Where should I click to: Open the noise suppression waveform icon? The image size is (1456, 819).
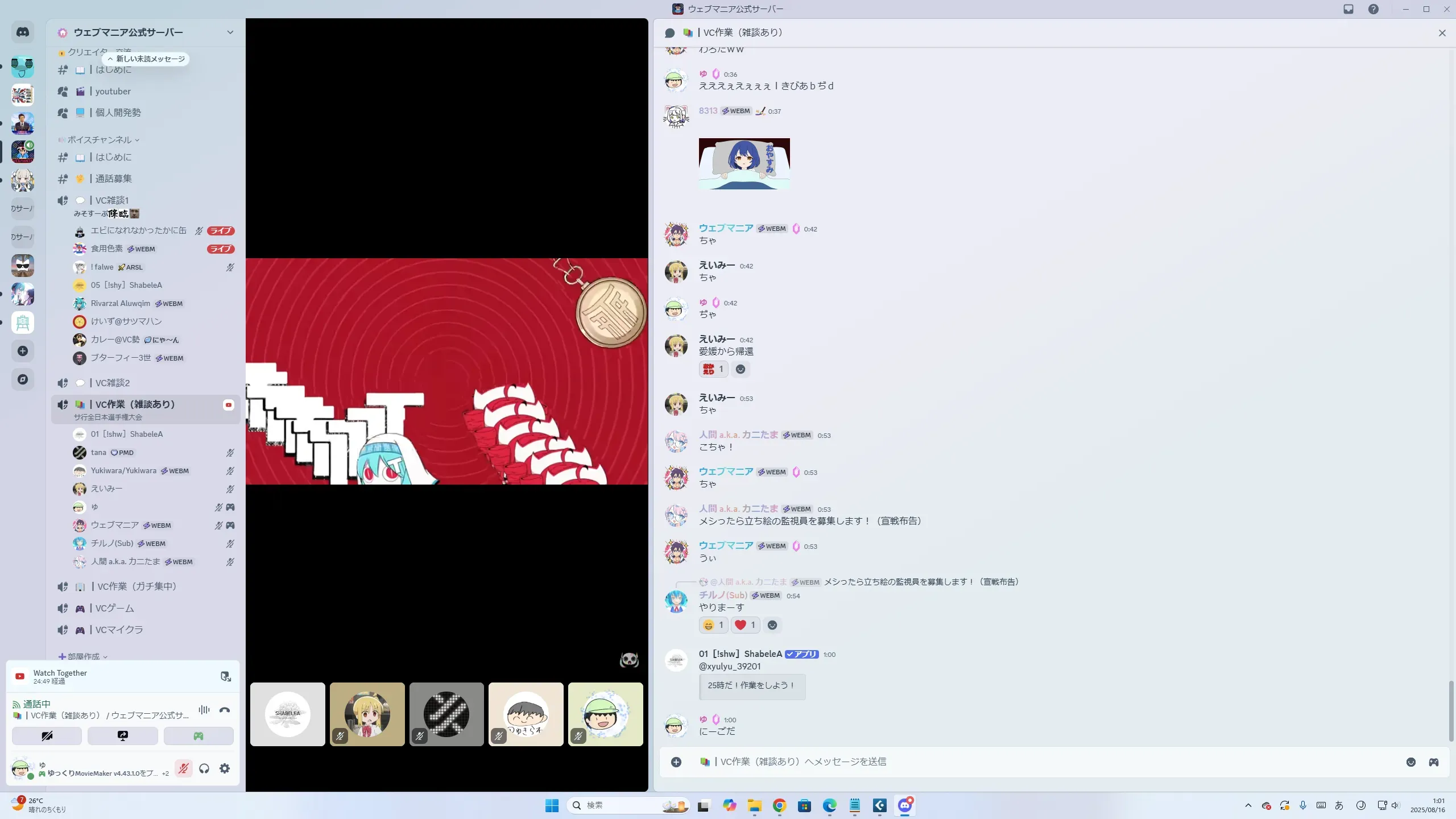click(204, 710)
